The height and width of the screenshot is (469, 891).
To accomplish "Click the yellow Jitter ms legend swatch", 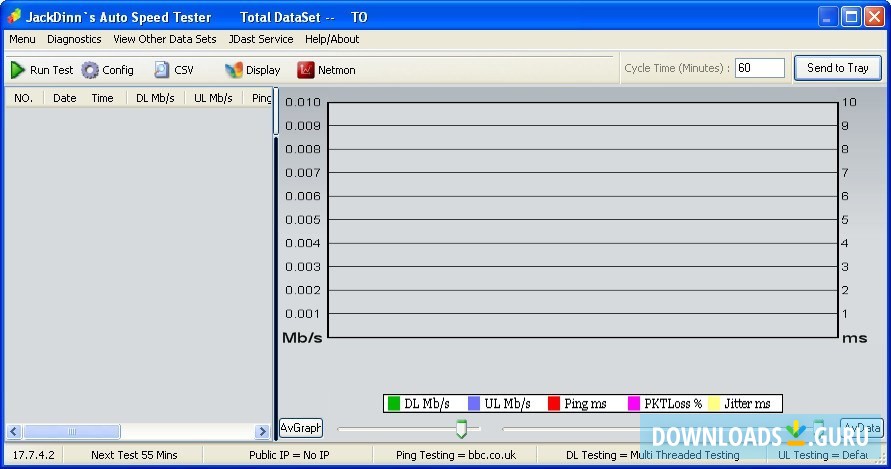I will (x=714, y=404).
